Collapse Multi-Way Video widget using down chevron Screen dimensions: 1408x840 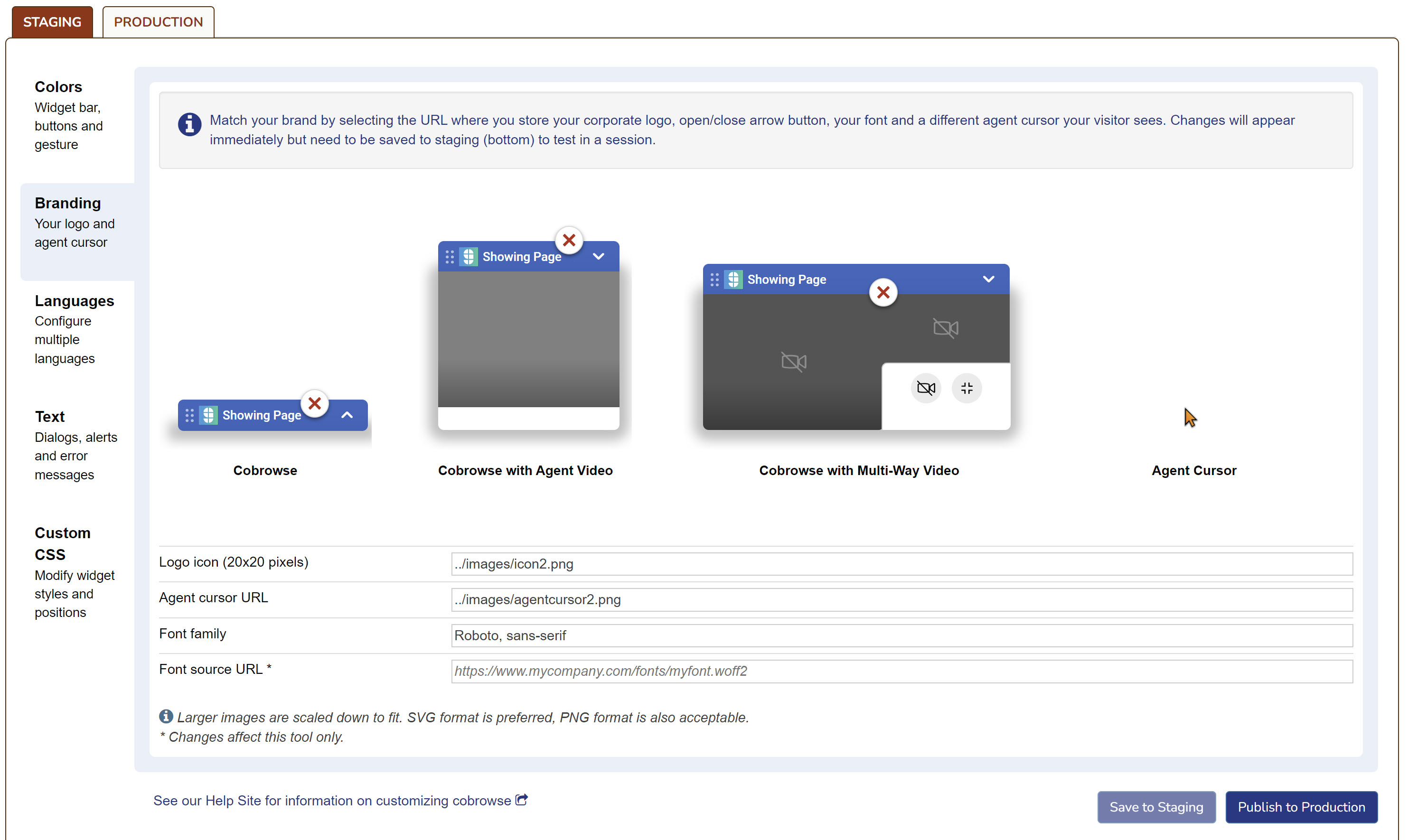tap(988, 279)
